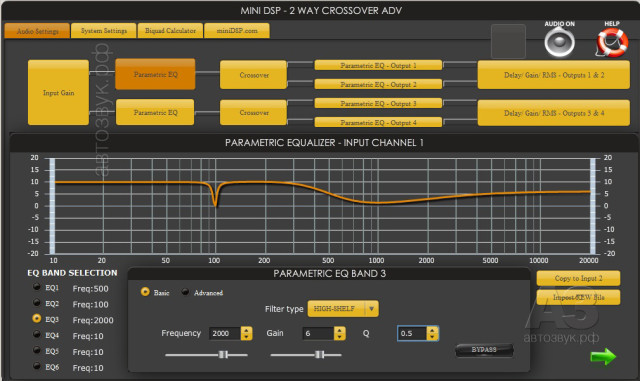Click the Copy to Input 2 button

(x=578, y=279)
